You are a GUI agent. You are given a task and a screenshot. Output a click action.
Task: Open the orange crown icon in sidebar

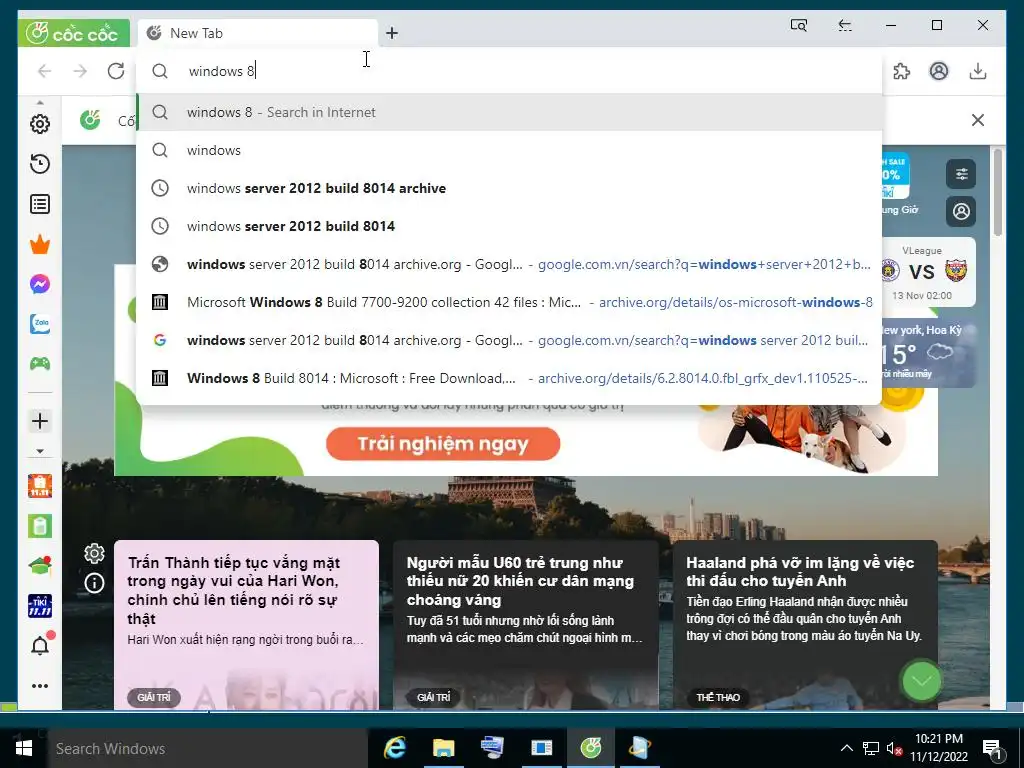click(40, 245)
